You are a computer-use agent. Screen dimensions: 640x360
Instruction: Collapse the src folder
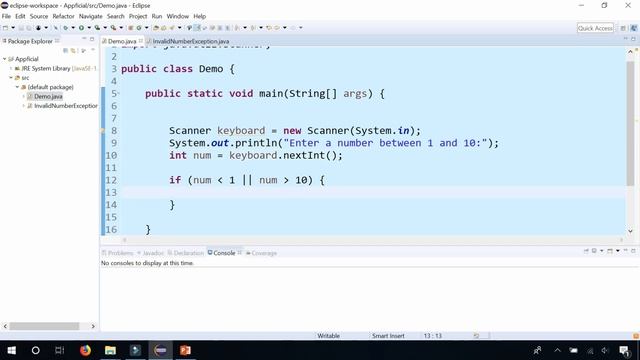[11, 78]
